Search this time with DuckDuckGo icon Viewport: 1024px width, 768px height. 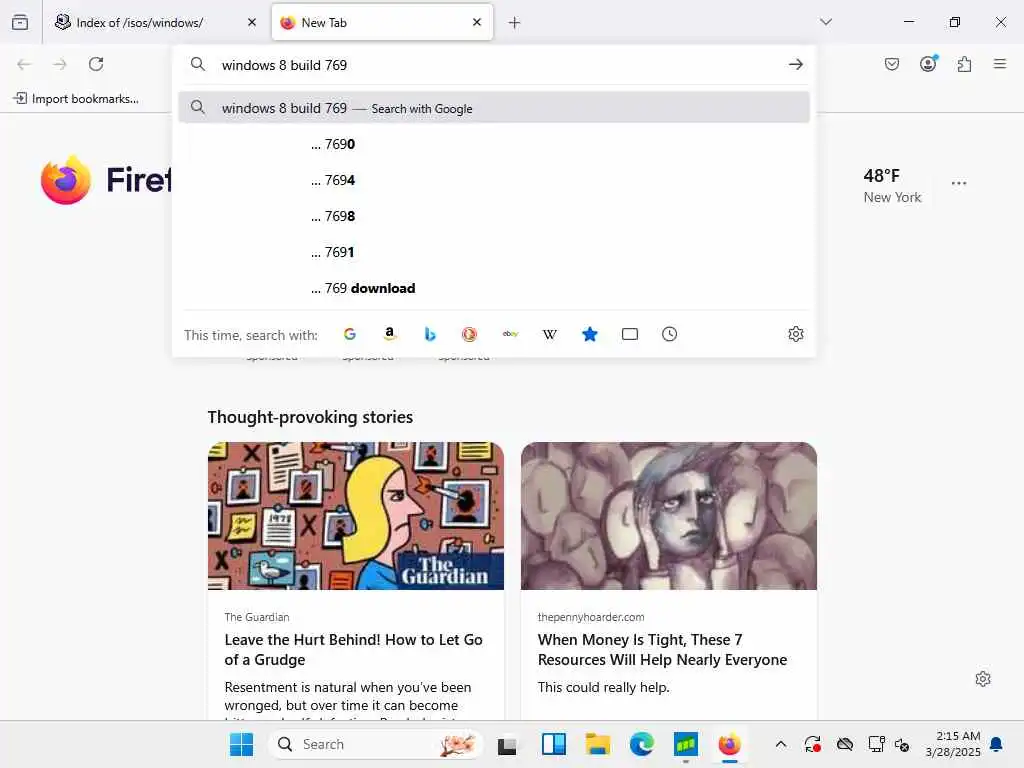pos(470,334)
